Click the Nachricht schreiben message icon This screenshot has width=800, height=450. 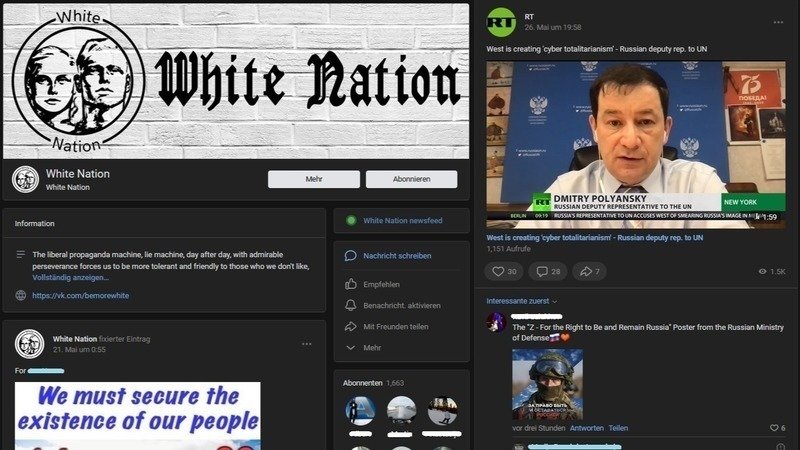click(351, 256)
